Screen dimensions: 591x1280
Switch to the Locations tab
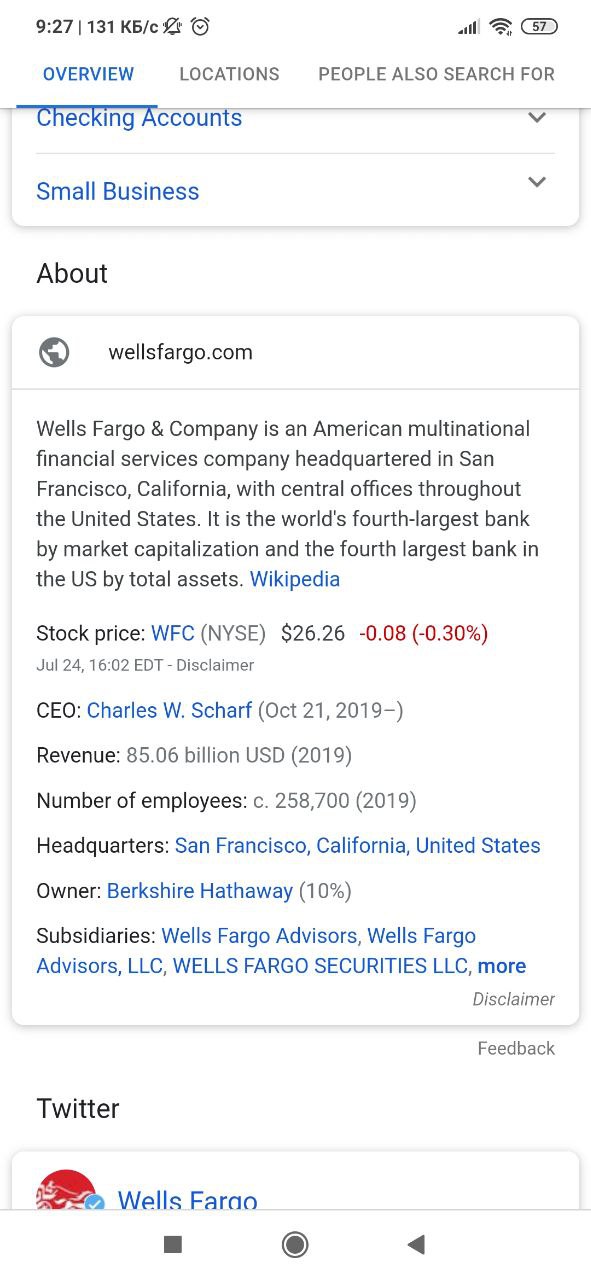(229, 74)
